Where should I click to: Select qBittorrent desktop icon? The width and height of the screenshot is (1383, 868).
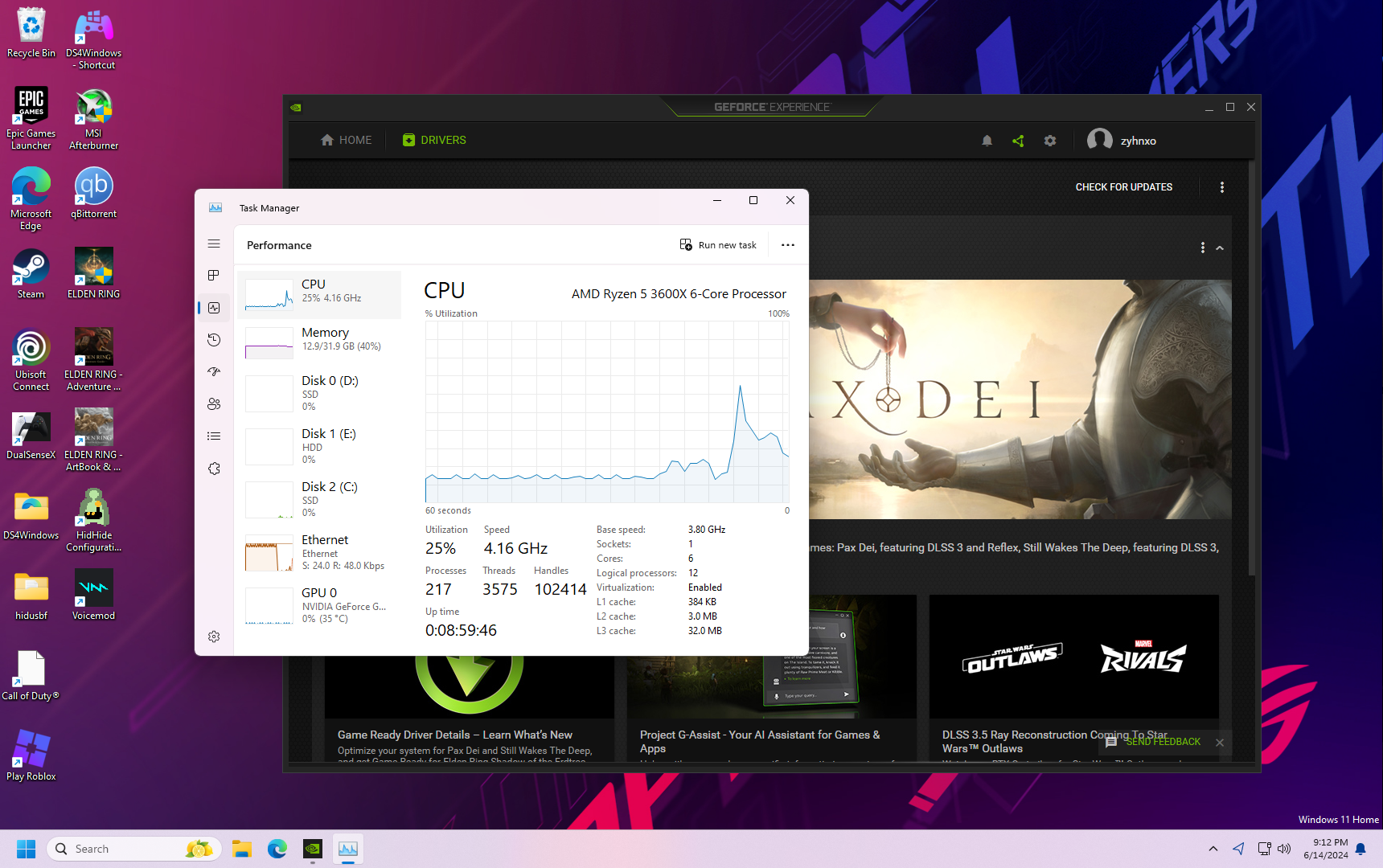click(x=94, y=193)
